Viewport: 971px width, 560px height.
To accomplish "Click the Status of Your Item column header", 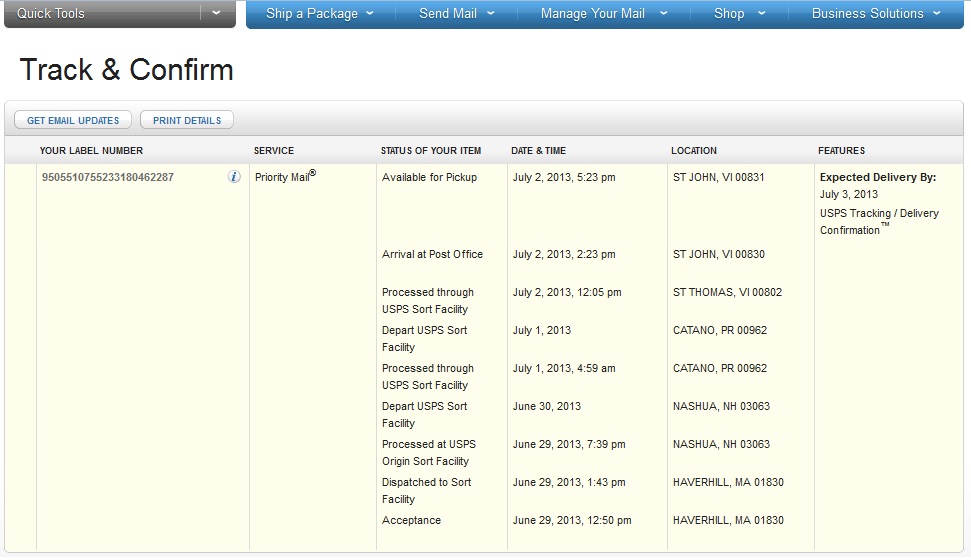I will coord(430,151).
